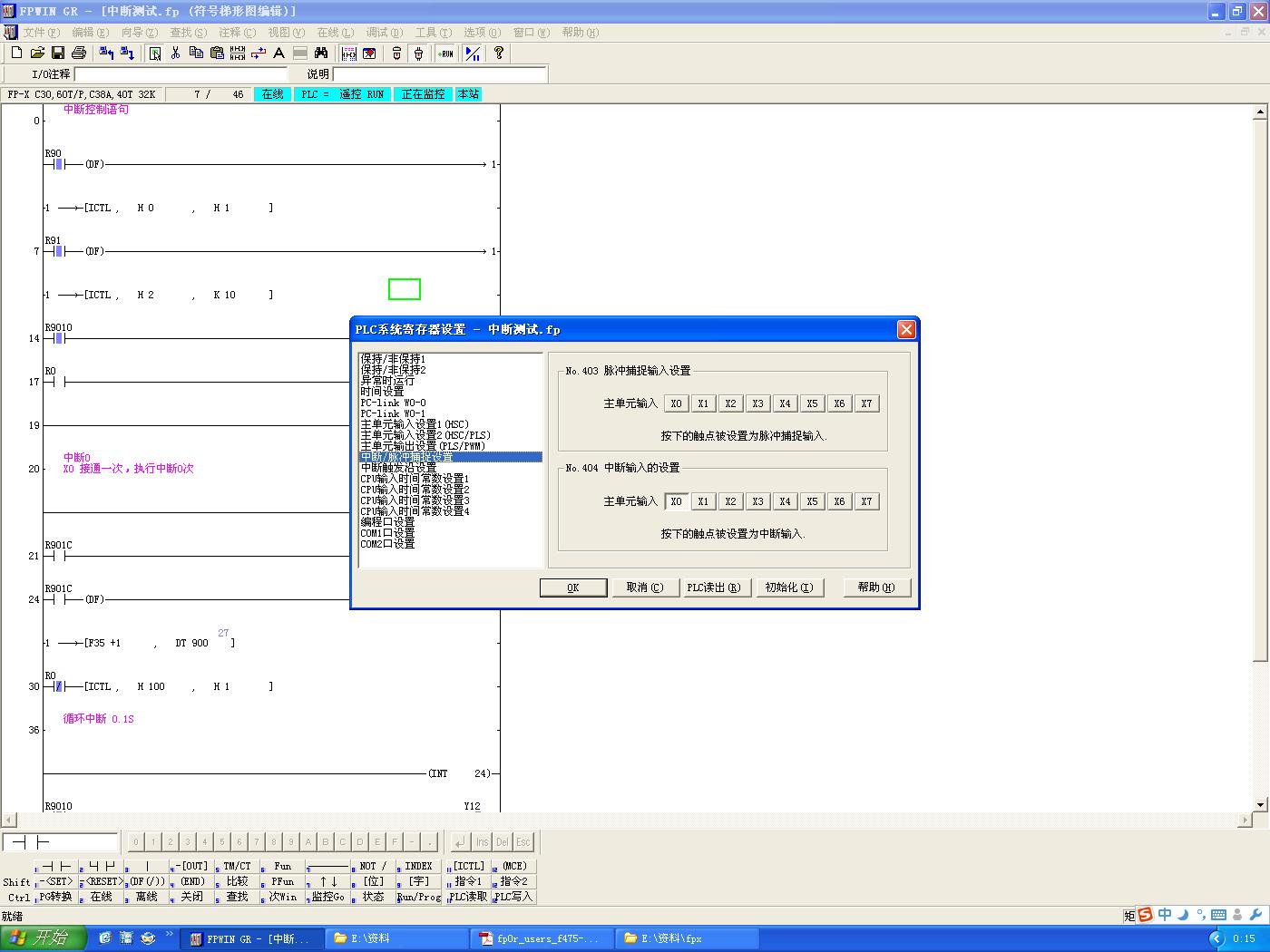This screenshot has height=952, width=1270.
Task: Switch to fp0r_users PDF in taskbar
Action: coord(540,938)
